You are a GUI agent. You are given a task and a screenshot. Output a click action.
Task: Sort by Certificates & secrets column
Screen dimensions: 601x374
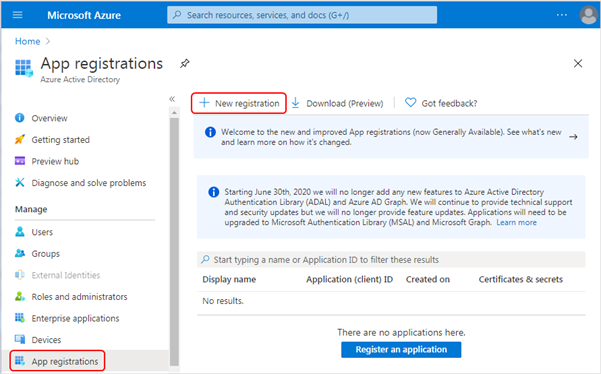coord(521,279)
